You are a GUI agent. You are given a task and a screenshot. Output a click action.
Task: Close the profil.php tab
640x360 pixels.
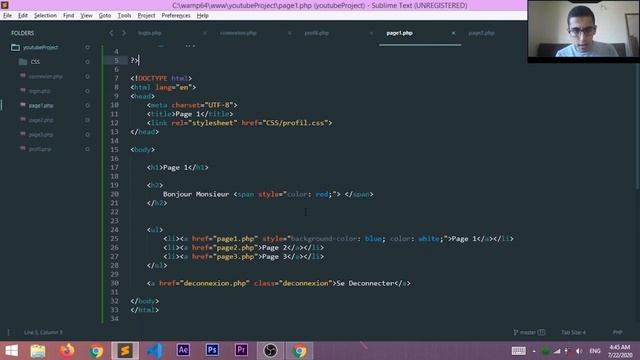point(371,33)
